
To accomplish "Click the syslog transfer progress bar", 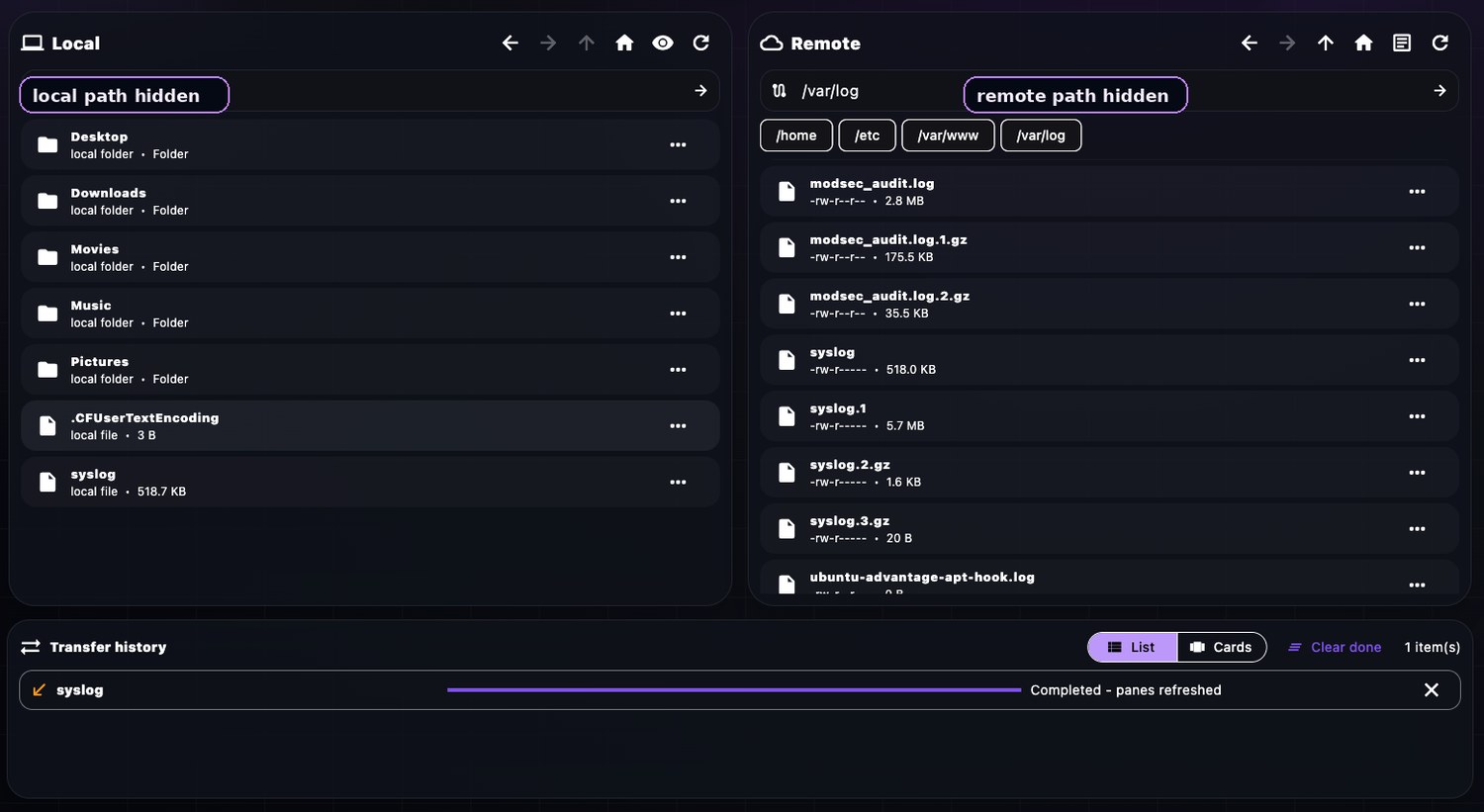I will coord(734,690).
